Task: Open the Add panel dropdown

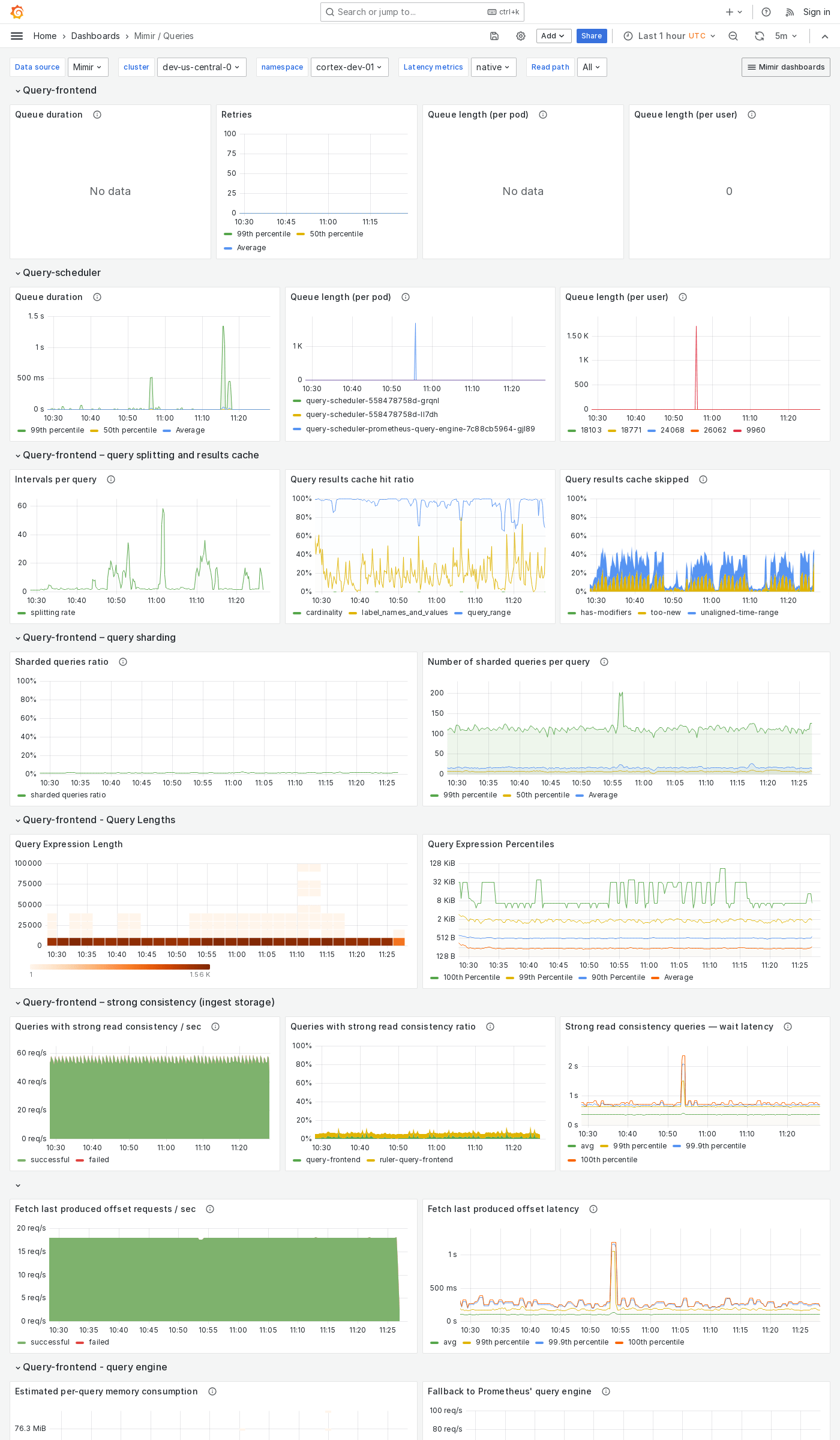Action: (553, 36)
